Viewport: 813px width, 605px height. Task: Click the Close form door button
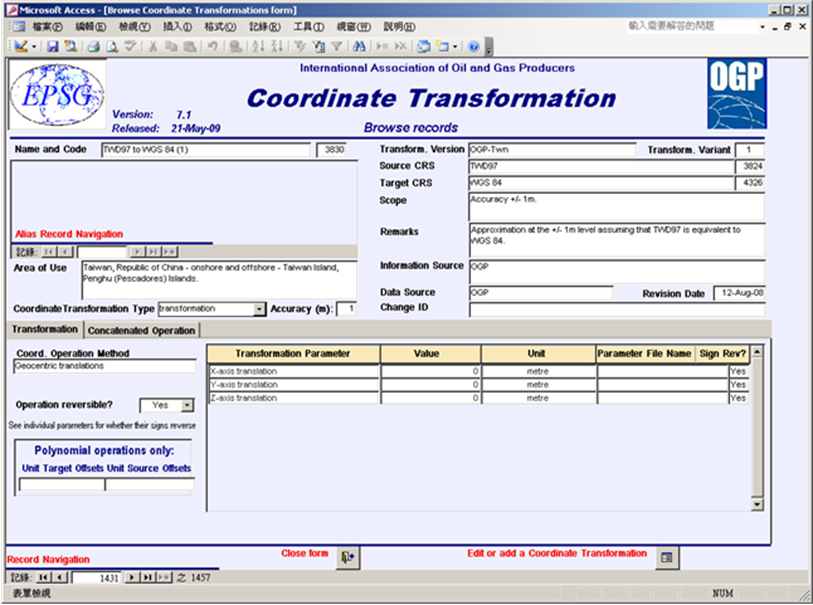(347, 557)
